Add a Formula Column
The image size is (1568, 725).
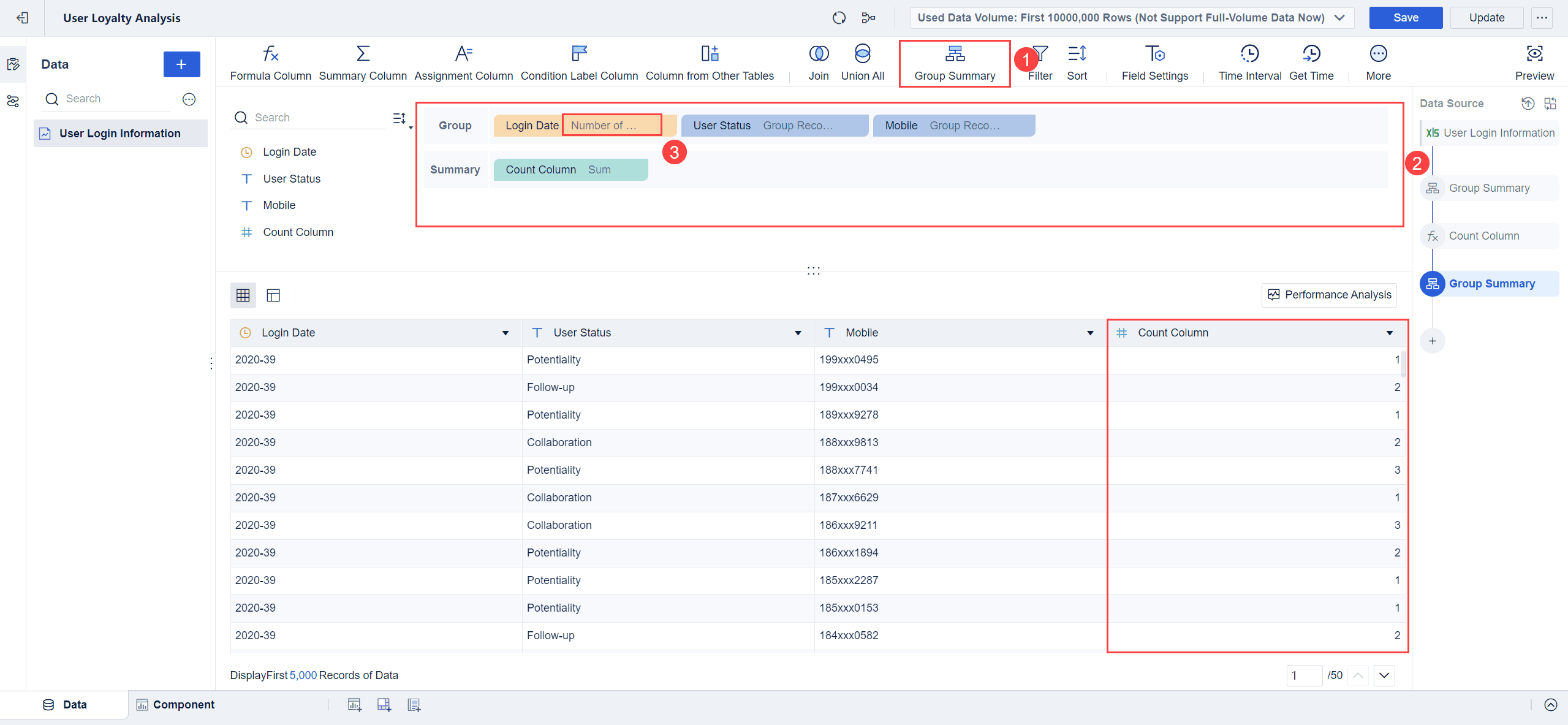[x=270, y=63]
